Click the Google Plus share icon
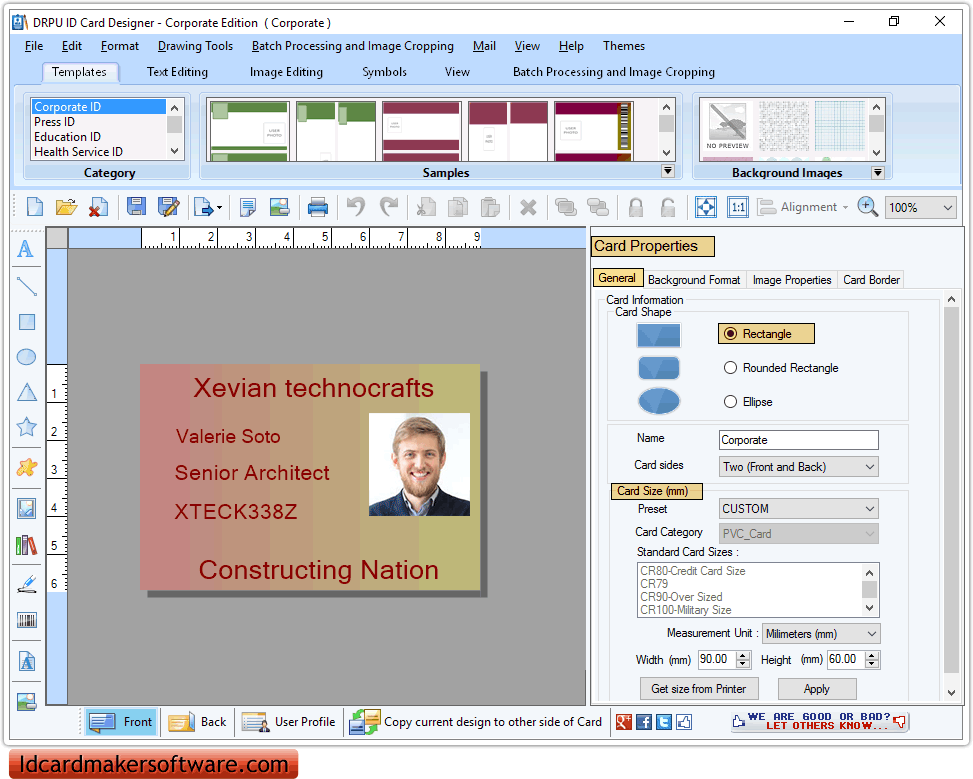The image size is (973, 779). (x=624, y=722)
